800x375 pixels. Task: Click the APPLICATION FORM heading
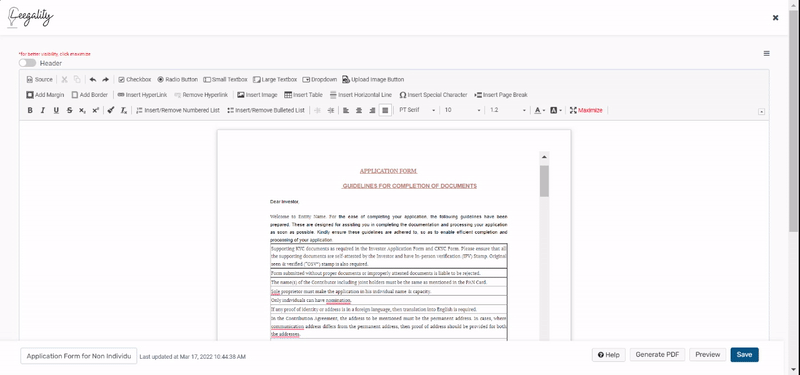pyautogui.click(x=388, y=171)
